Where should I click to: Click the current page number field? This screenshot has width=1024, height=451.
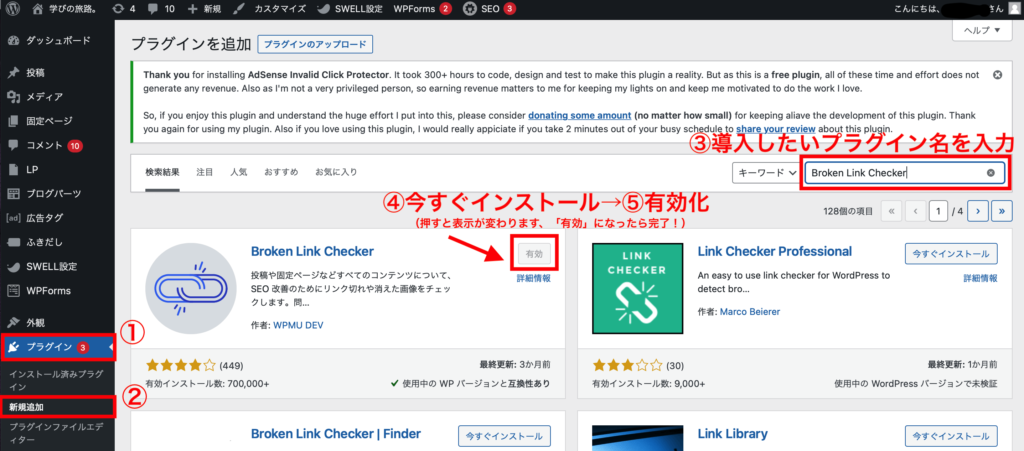pyautogui.click(x=938, y=211)
